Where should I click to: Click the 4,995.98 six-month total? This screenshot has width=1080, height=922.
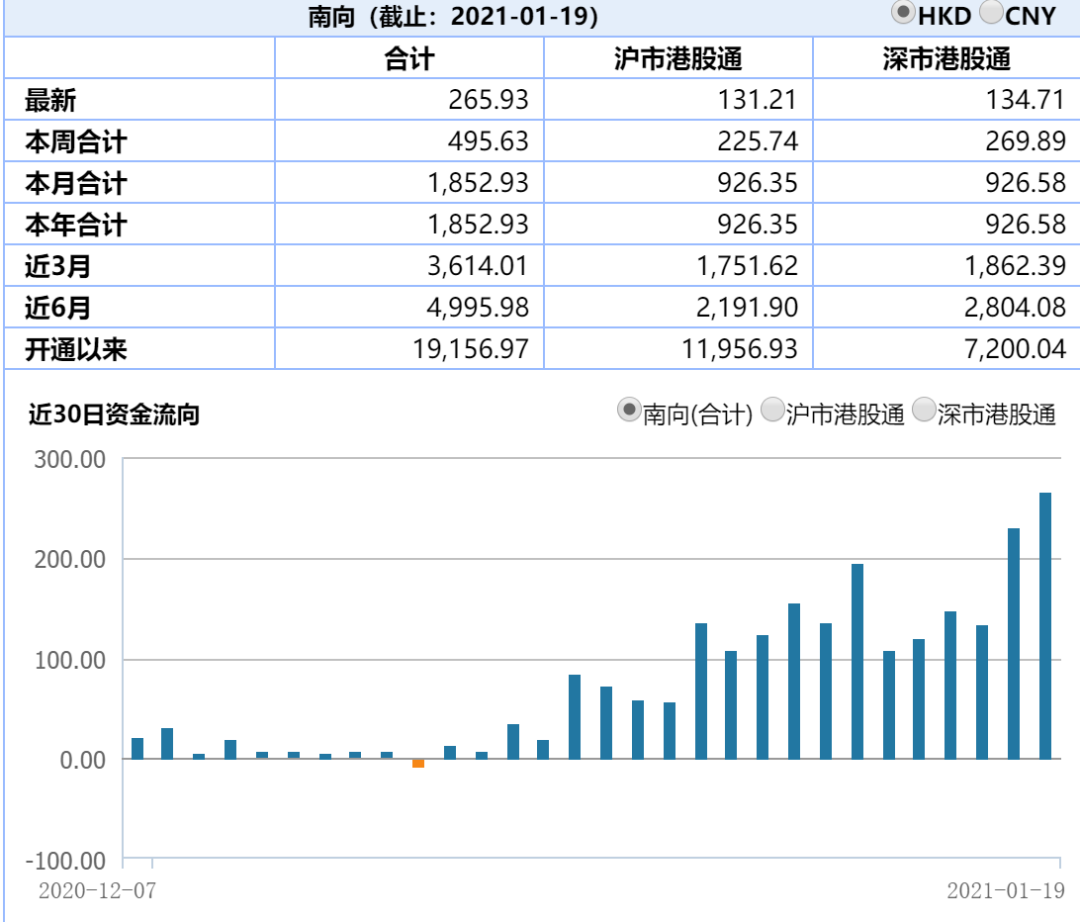477,307
